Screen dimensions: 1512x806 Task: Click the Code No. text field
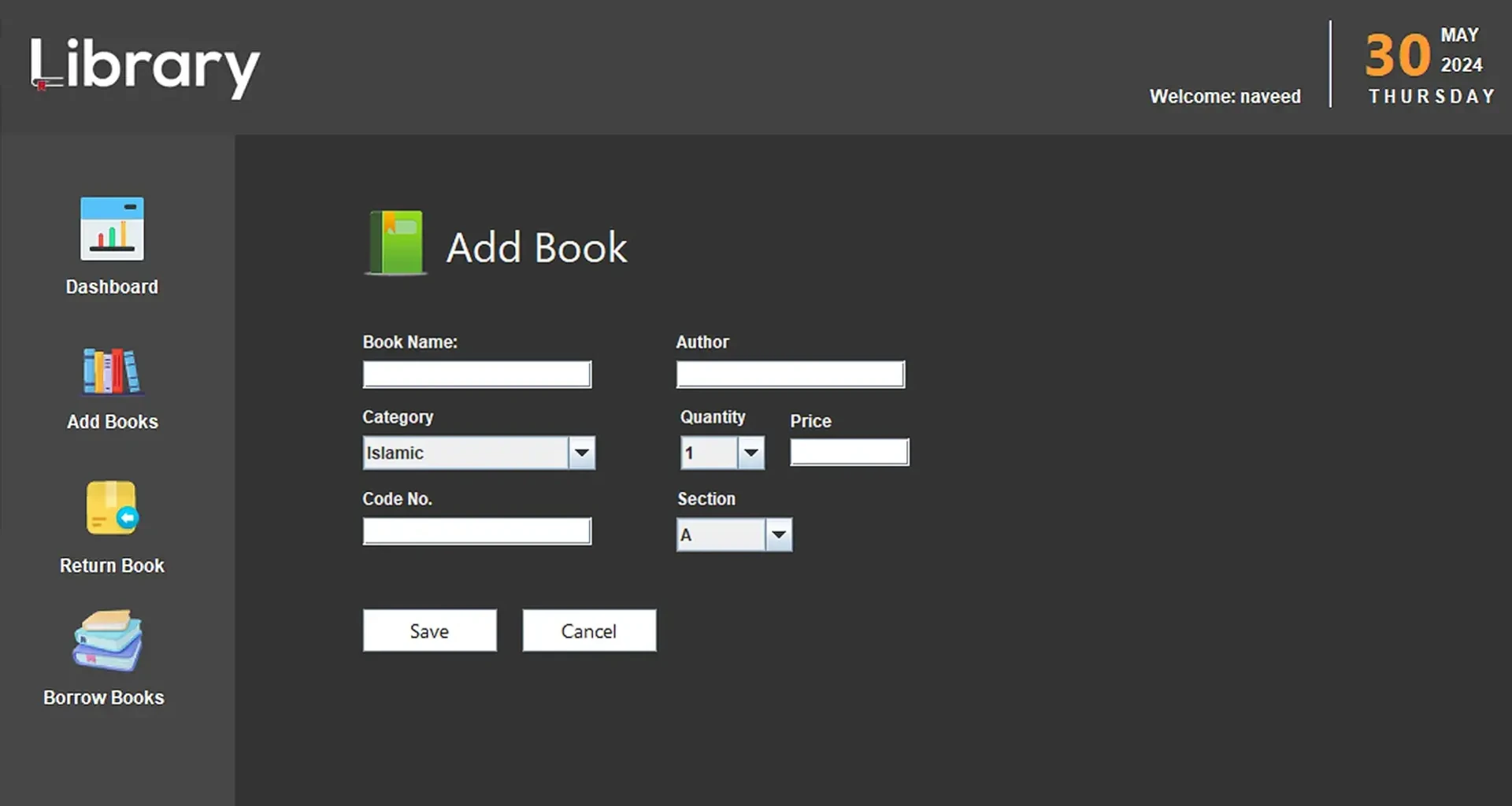pos(476,531)
